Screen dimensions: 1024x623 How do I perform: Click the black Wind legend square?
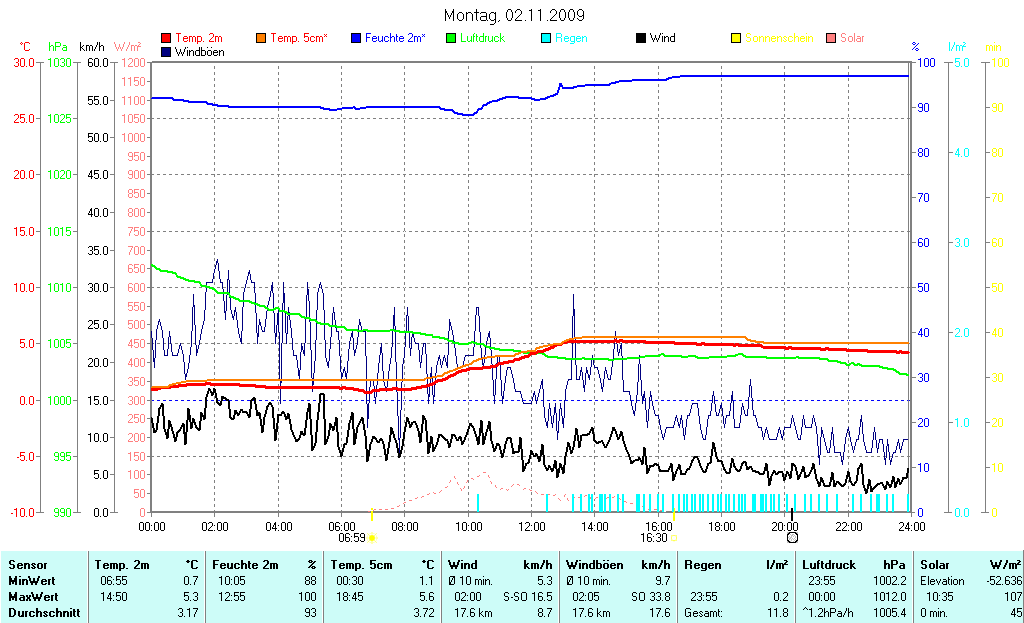(x=640, y=39)
